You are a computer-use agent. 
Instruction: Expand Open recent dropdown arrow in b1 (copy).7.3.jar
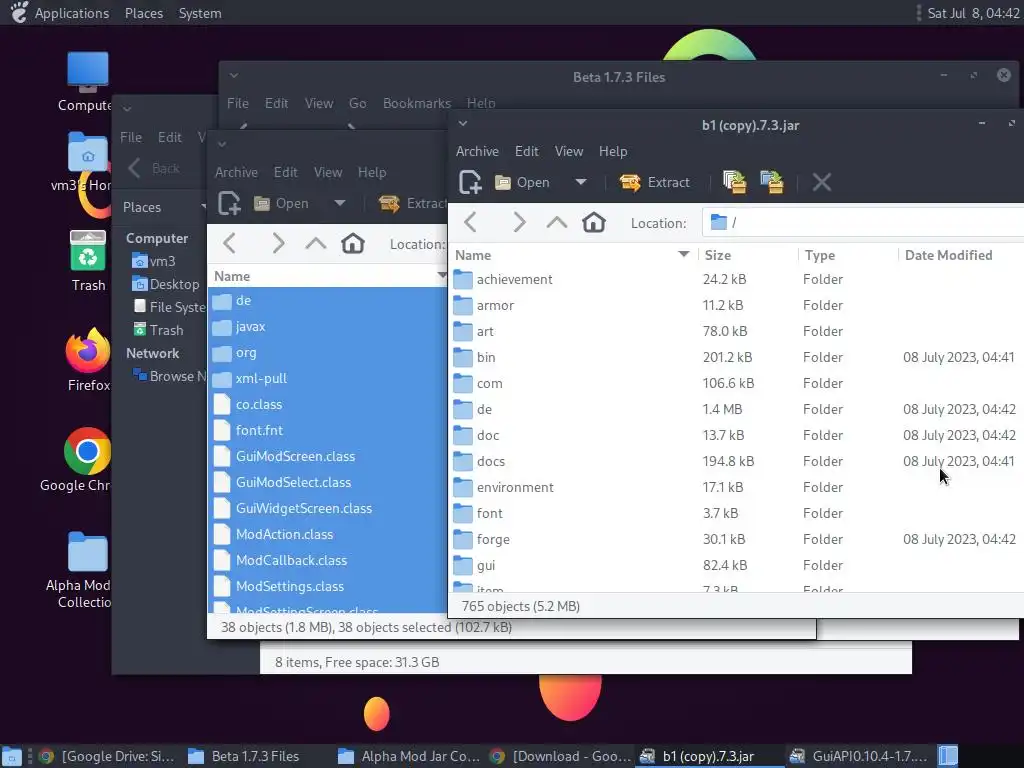(x=581, y=182)
